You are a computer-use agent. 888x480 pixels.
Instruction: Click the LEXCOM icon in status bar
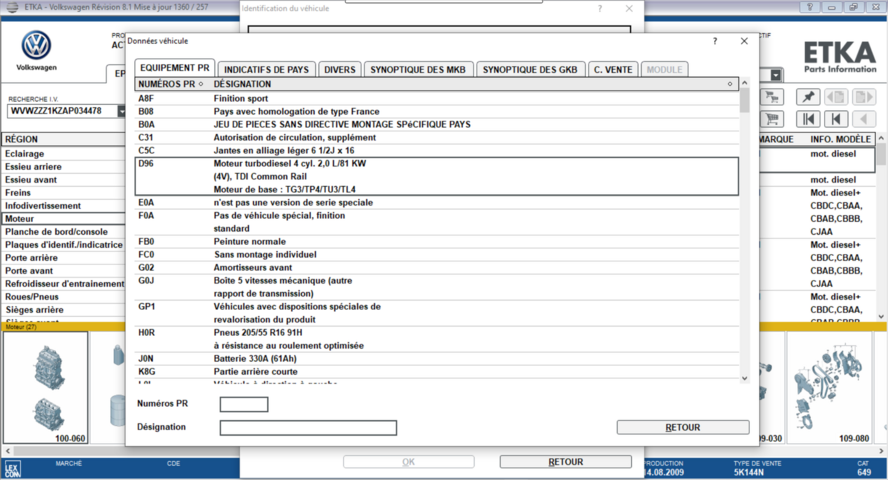(12, 469)
